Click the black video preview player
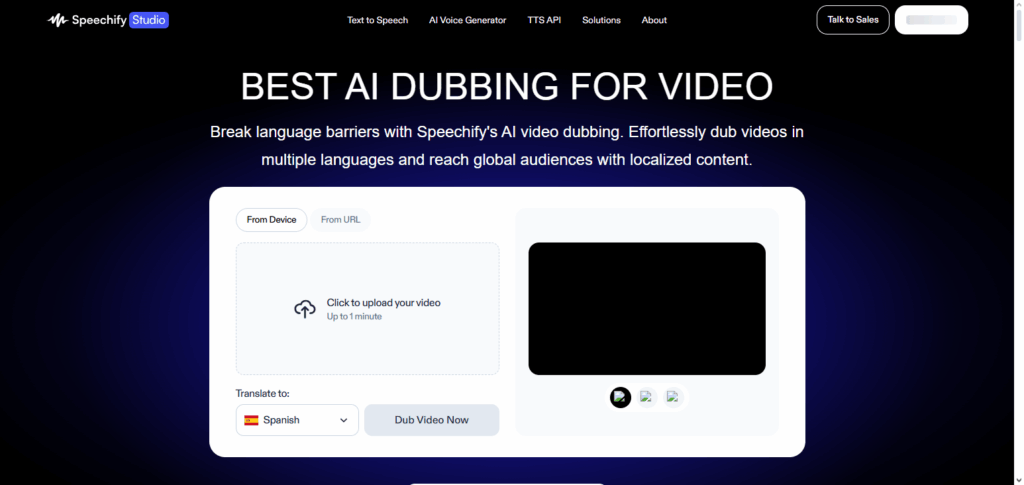The width and height of the screenshot is (1024, 485). 647,309
